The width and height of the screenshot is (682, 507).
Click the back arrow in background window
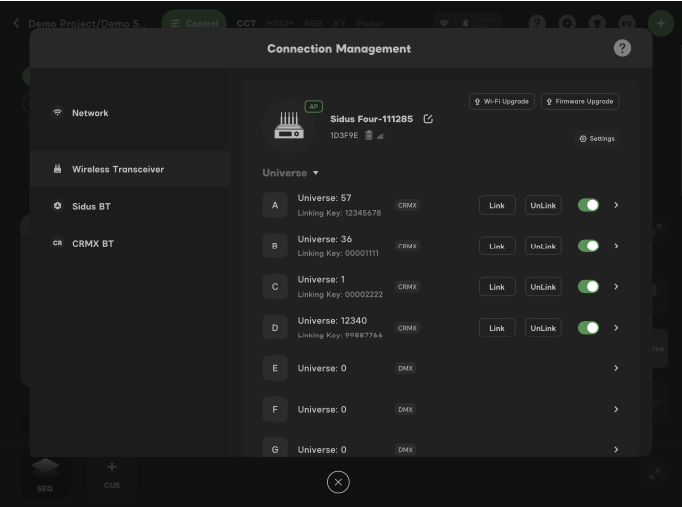point(17,23)
